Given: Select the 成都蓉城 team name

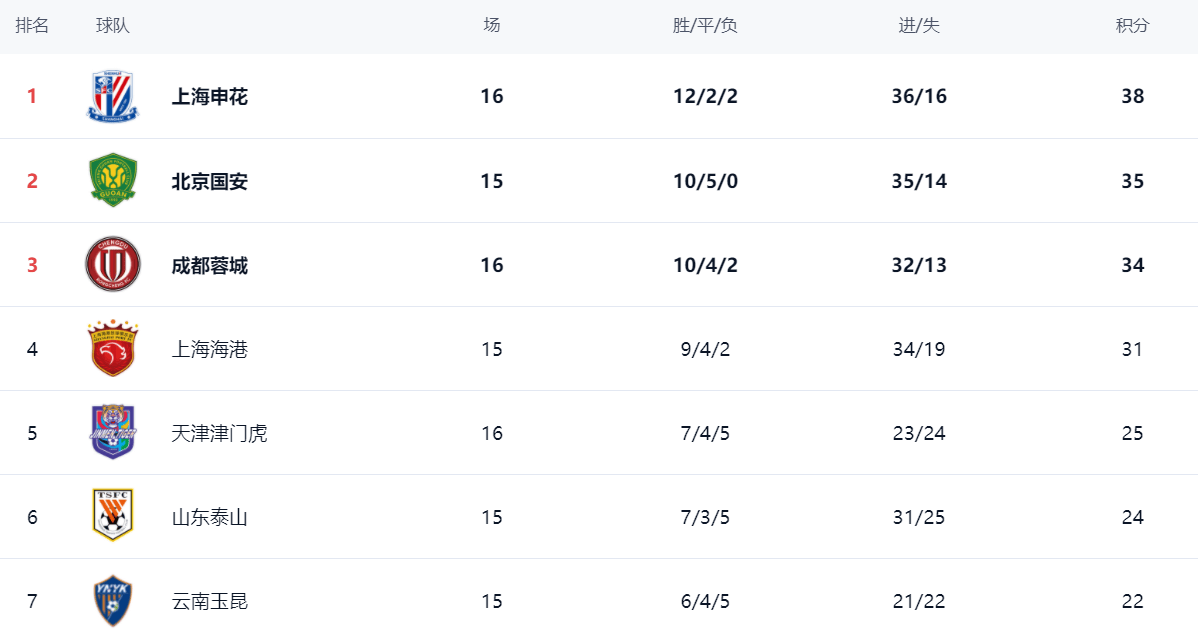Looking at the screenshot, I should pos(210,265).
